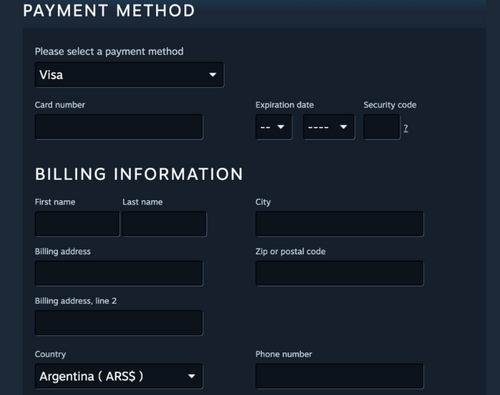
Task: Click the Card number input field
Action: click(119, 127)
